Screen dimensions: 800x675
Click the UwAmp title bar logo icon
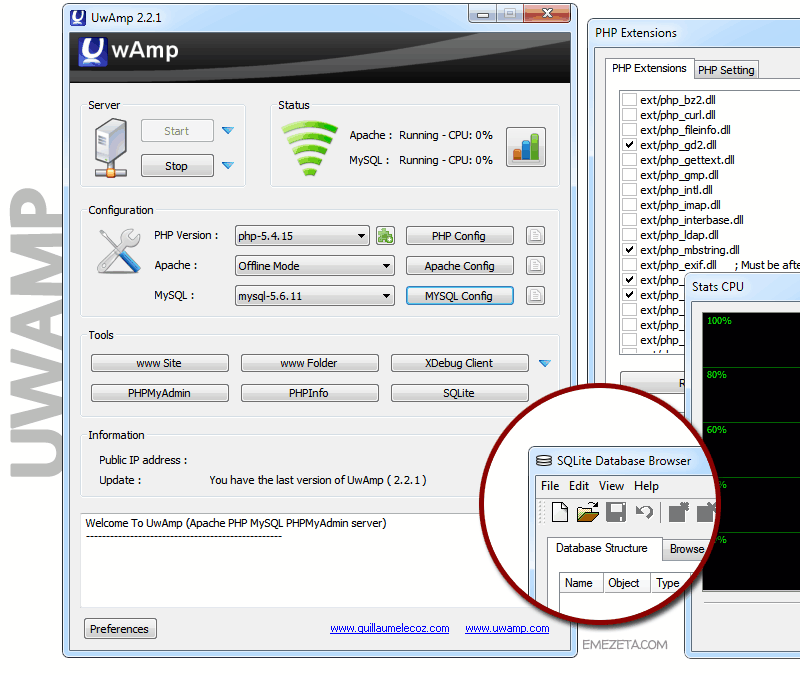(78, 17)
